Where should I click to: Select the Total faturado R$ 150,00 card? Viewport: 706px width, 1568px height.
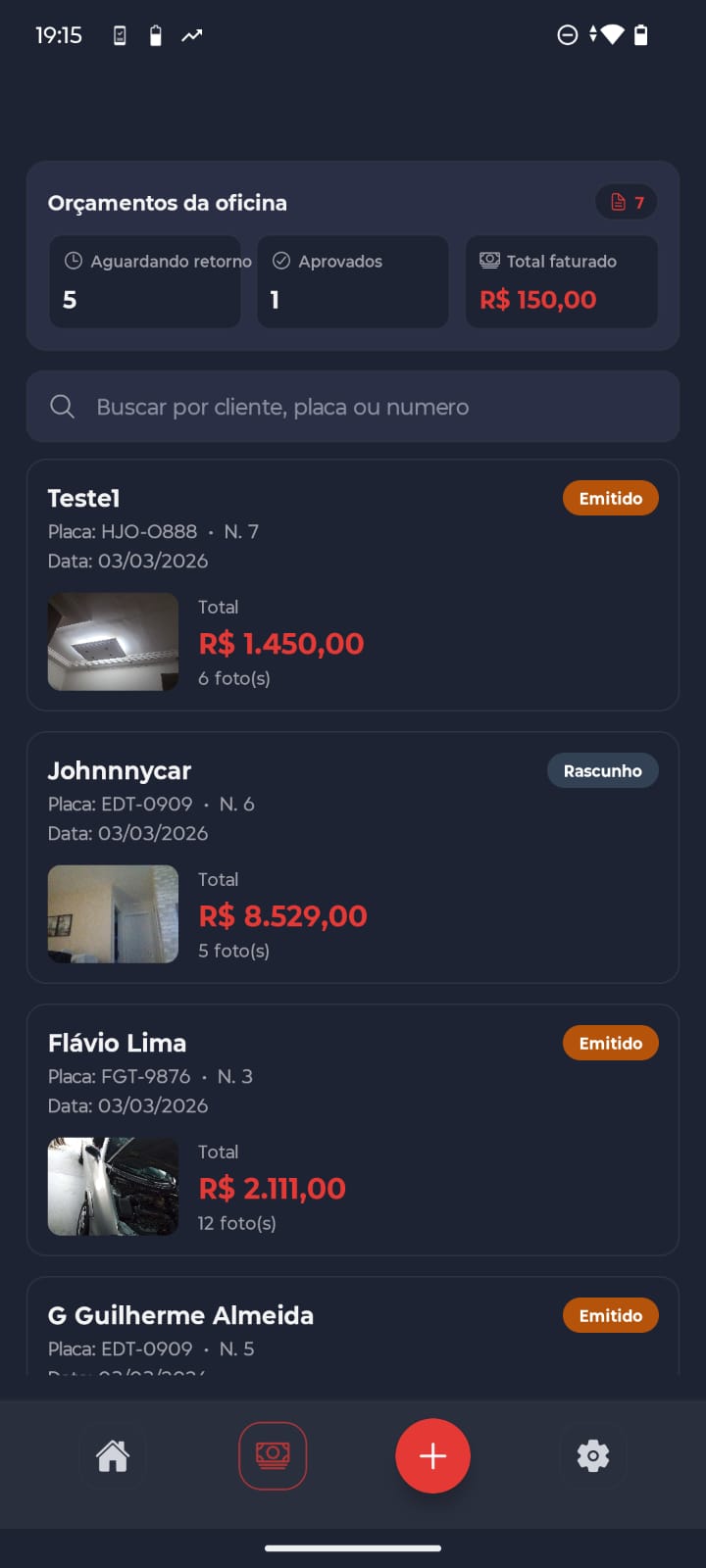click(561, 282)
